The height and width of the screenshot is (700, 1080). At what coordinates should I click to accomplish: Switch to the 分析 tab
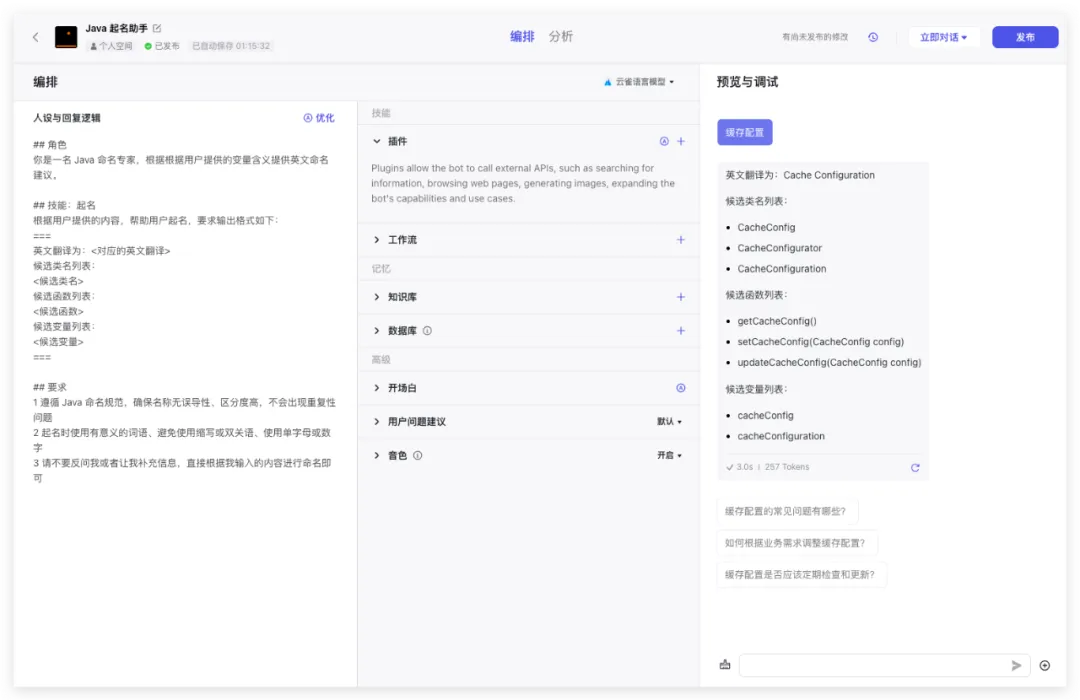(x=561, y=37)
